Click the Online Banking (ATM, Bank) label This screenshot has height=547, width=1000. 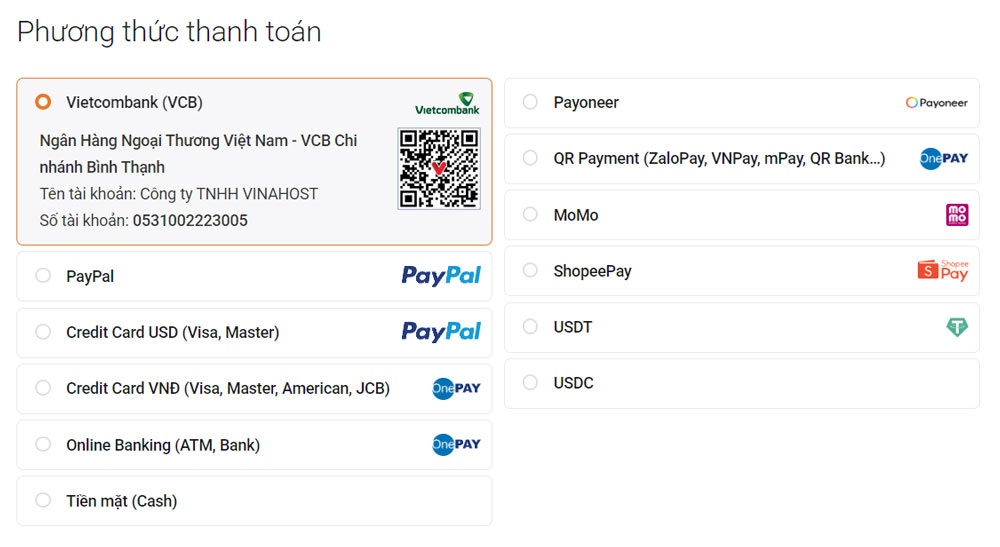(163, 445)
